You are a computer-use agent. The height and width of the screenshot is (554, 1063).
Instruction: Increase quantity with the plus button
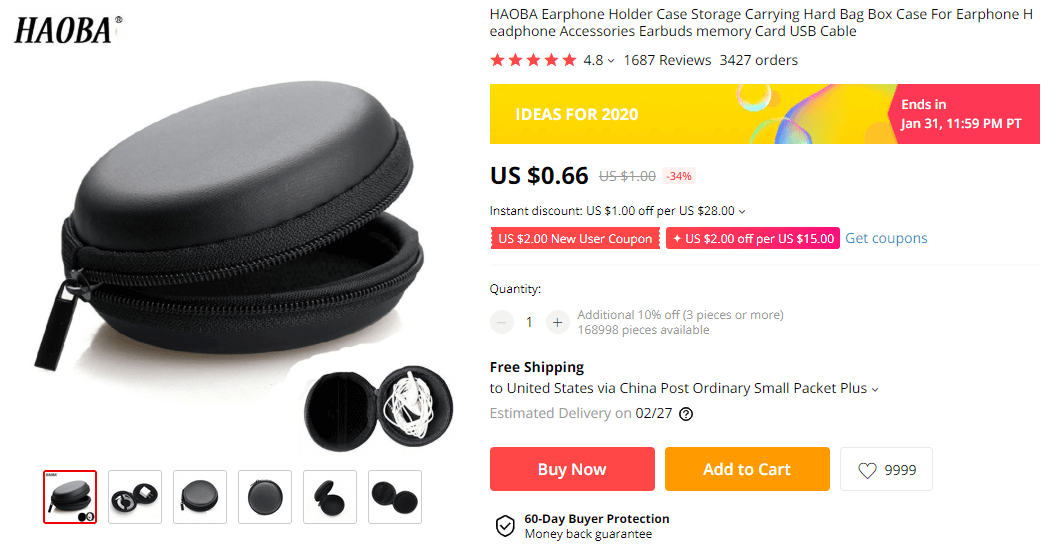[557, 322]
